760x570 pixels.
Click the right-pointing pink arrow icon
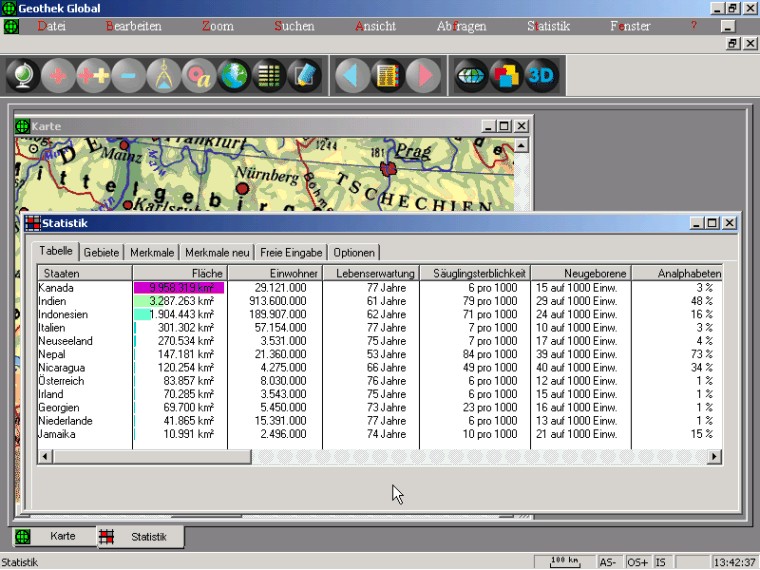click(x=423, y=76)
